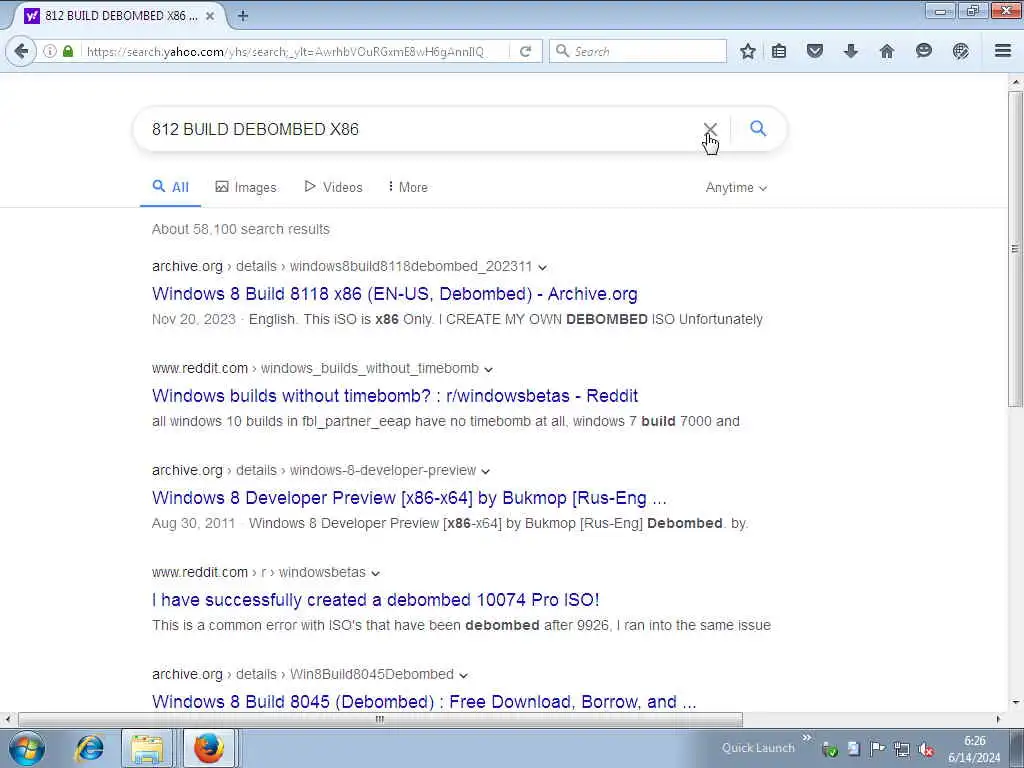Image resolution: width=1024 pixels, height=768 pixels.
Task: Click the Aug 30, 2011 result date
Action: click(193, 523)
